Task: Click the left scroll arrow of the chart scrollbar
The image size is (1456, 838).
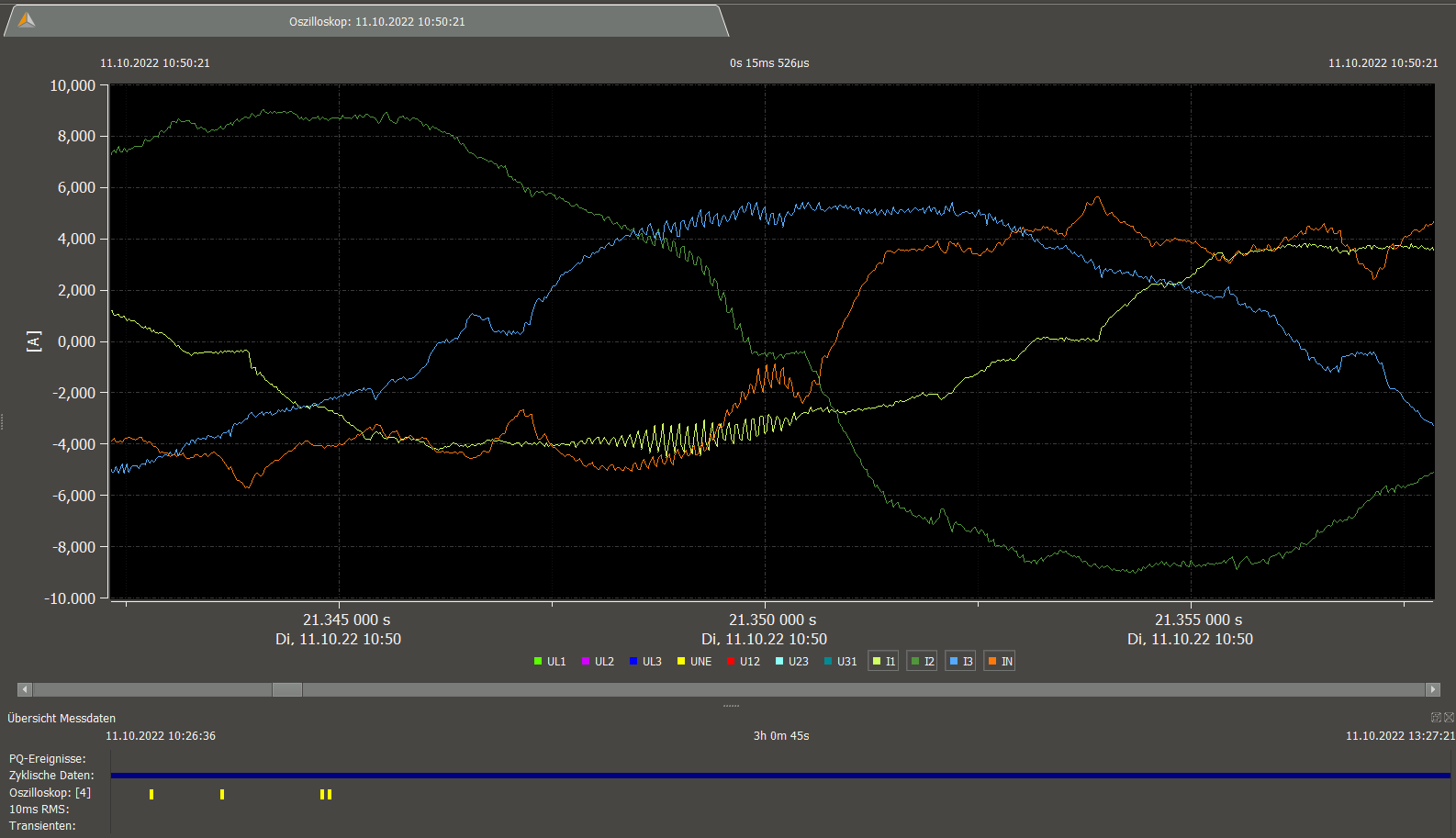Action: [x=25, y=689]
